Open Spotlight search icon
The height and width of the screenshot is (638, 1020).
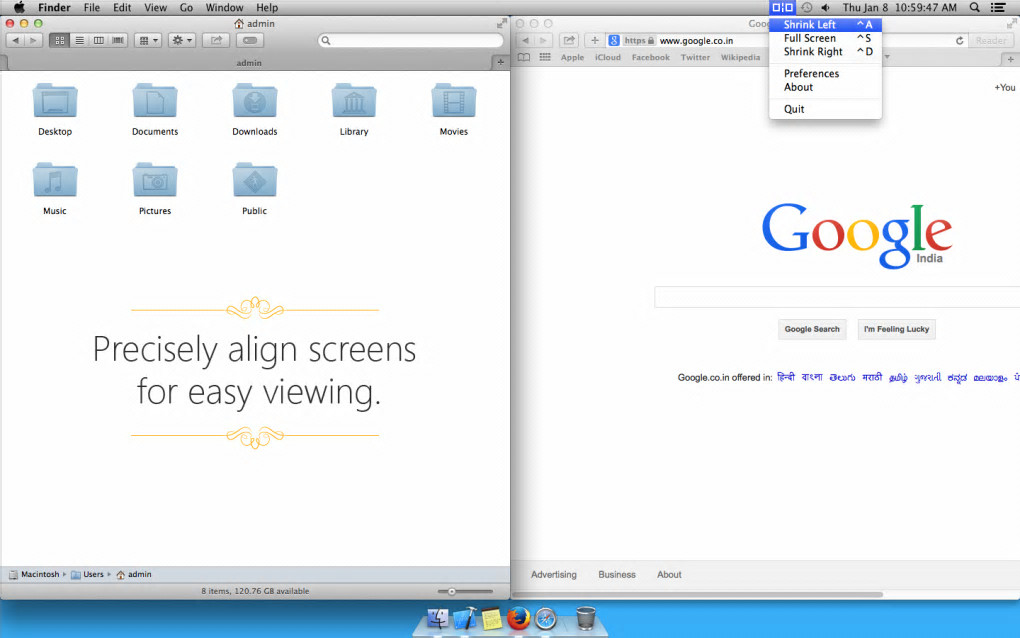974,8
